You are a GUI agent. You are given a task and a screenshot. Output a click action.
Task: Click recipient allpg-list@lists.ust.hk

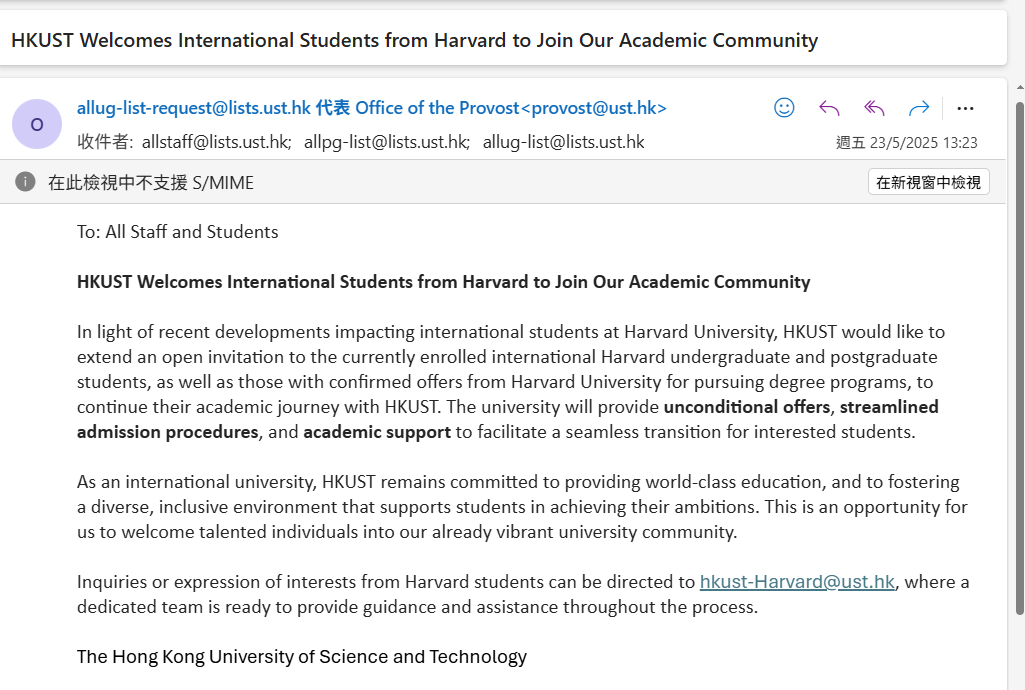(x=386, y=142)
